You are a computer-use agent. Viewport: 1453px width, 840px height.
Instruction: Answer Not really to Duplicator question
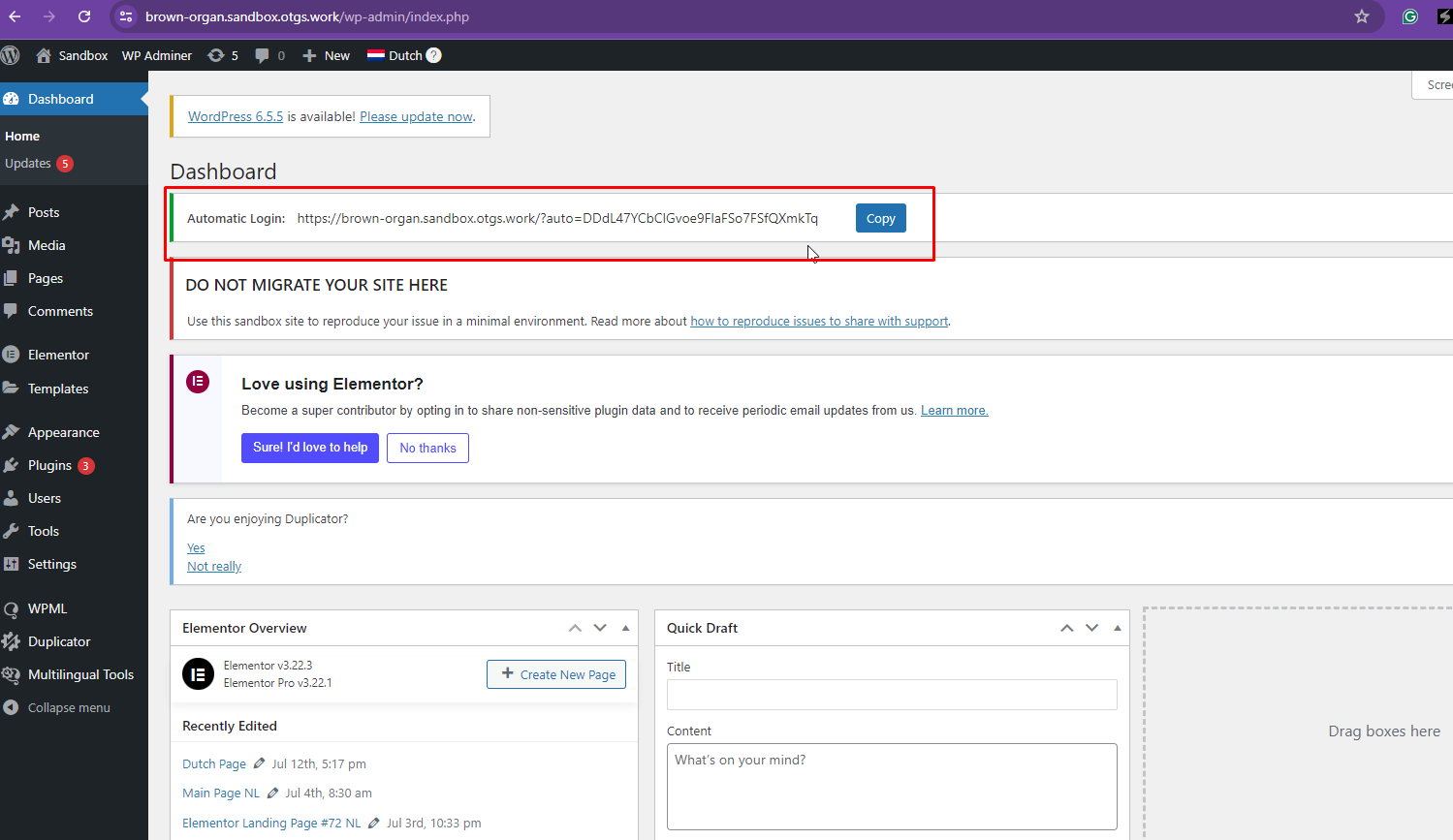pos(214,567)
